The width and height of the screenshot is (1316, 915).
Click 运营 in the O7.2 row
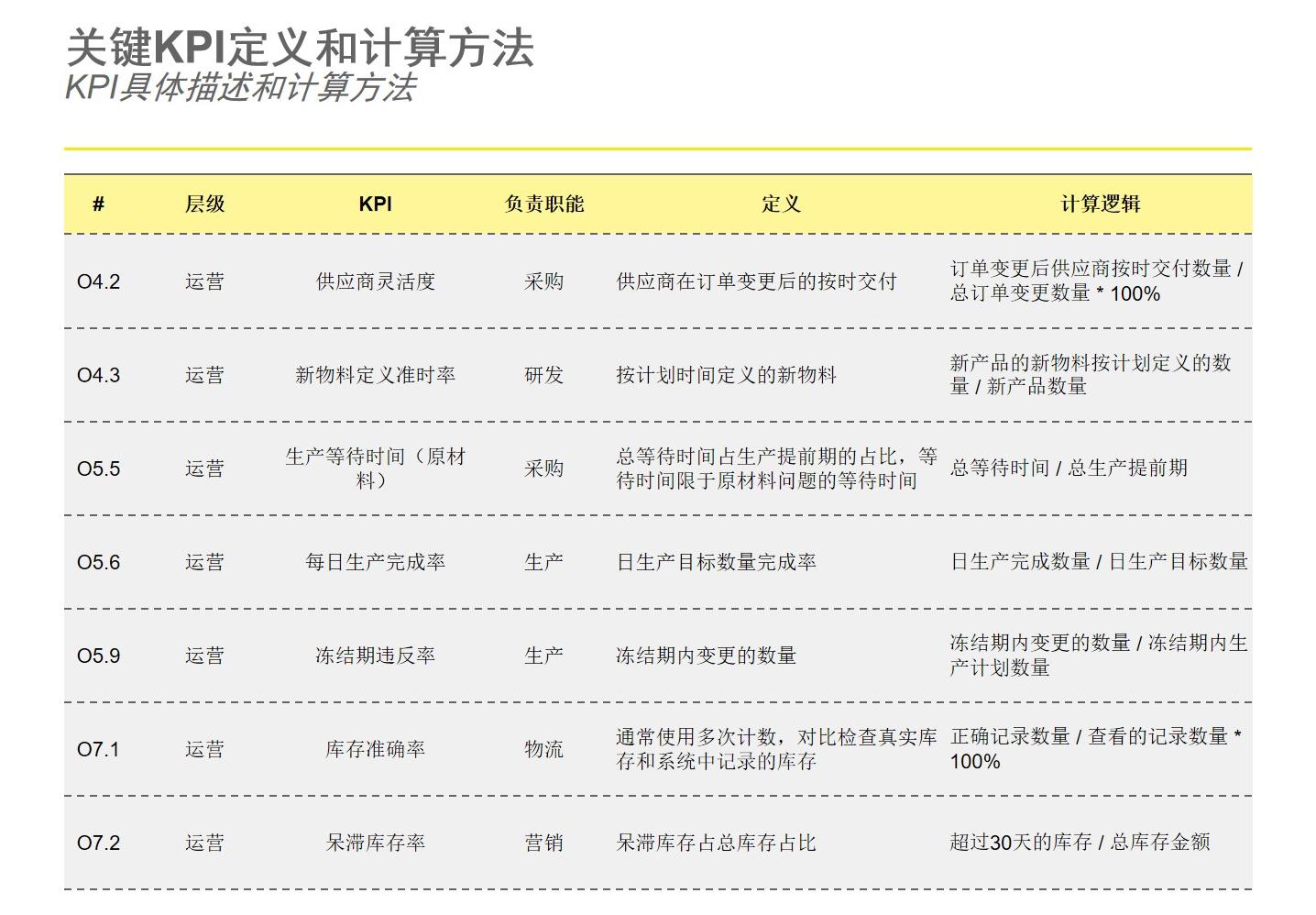(204, 843)
